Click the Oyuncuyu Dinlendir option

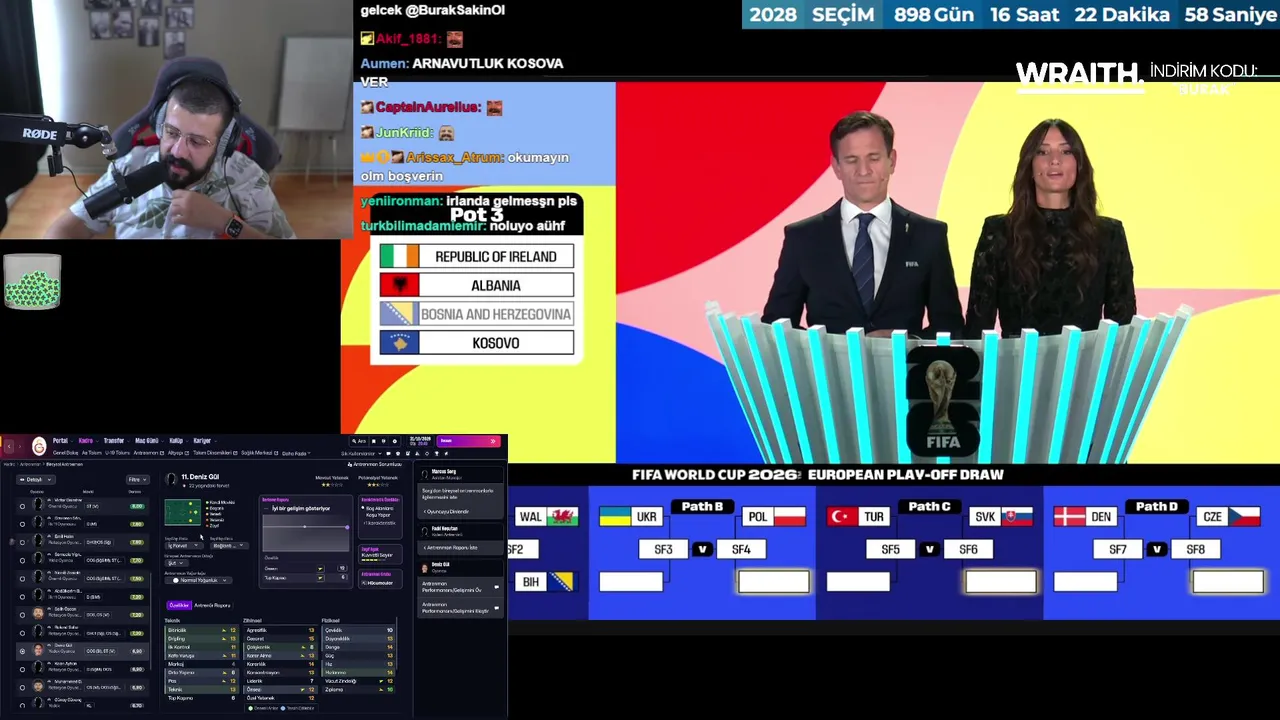click(446, 512)
